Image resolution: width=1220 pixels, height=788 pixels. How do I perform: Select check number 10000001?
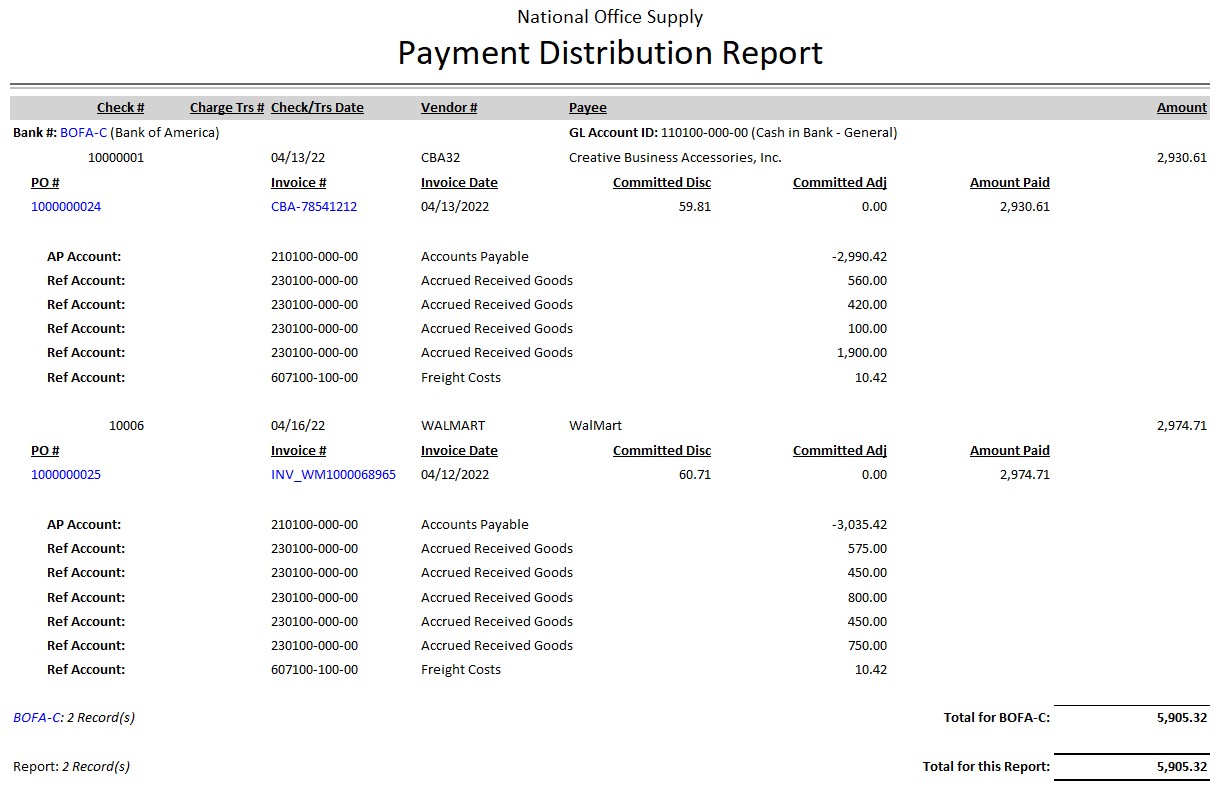tap(116, 157)
